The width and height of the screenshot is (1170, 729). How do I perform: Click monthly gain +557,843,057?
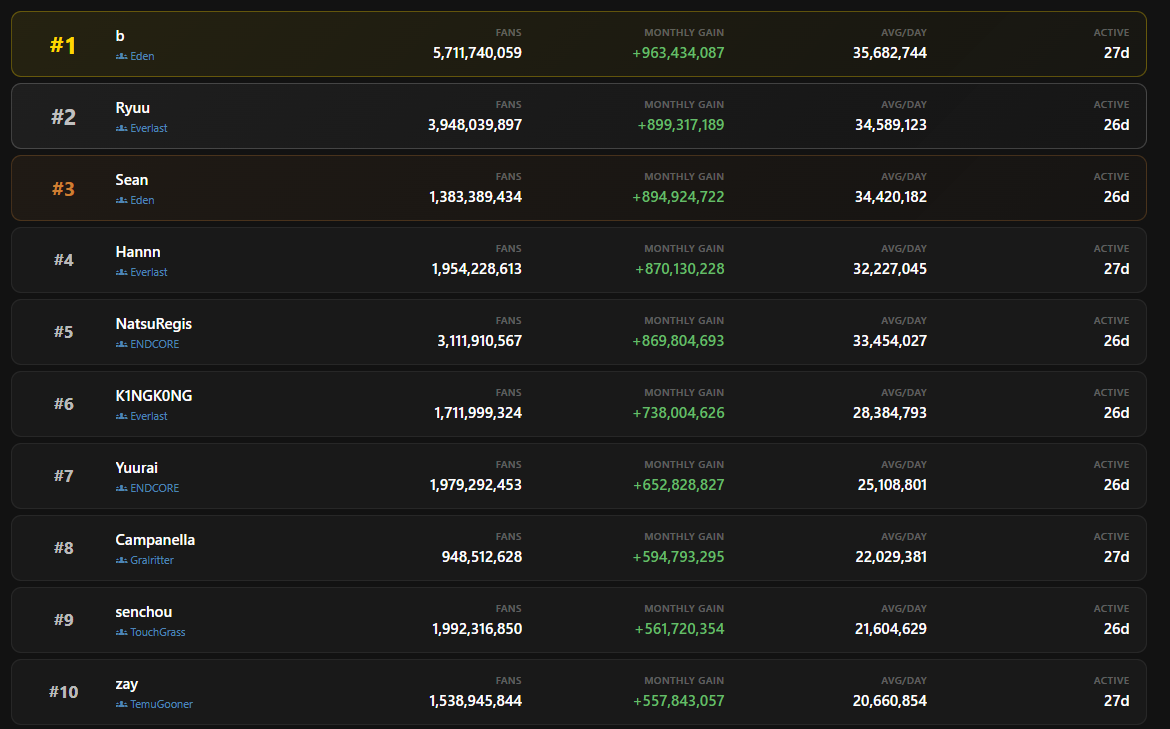pyautogui.click(x=679, y=701)
